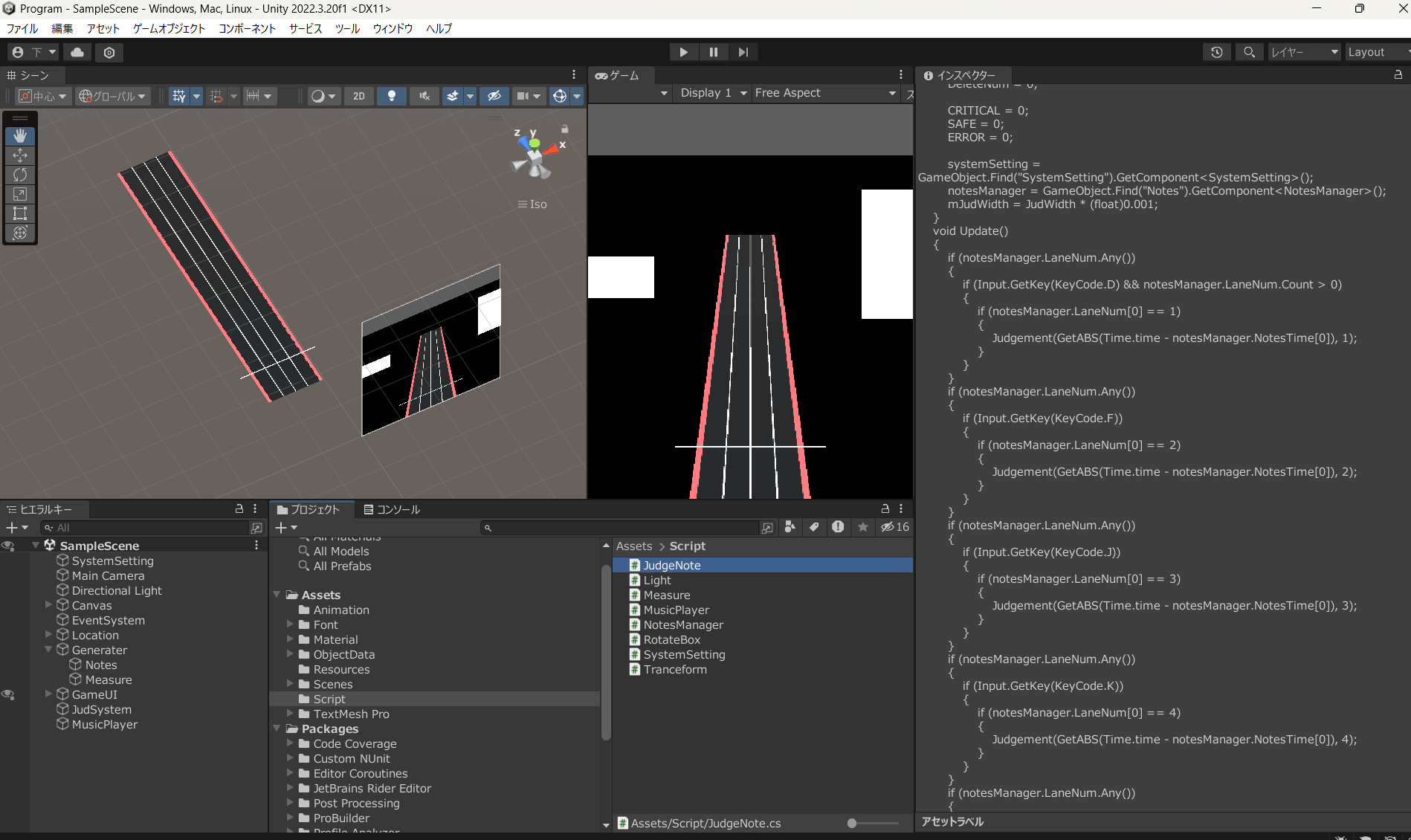Toggle scene audio mute
Screen dimensions: 1411x840
pyautogui.click(x=424, y=96)
